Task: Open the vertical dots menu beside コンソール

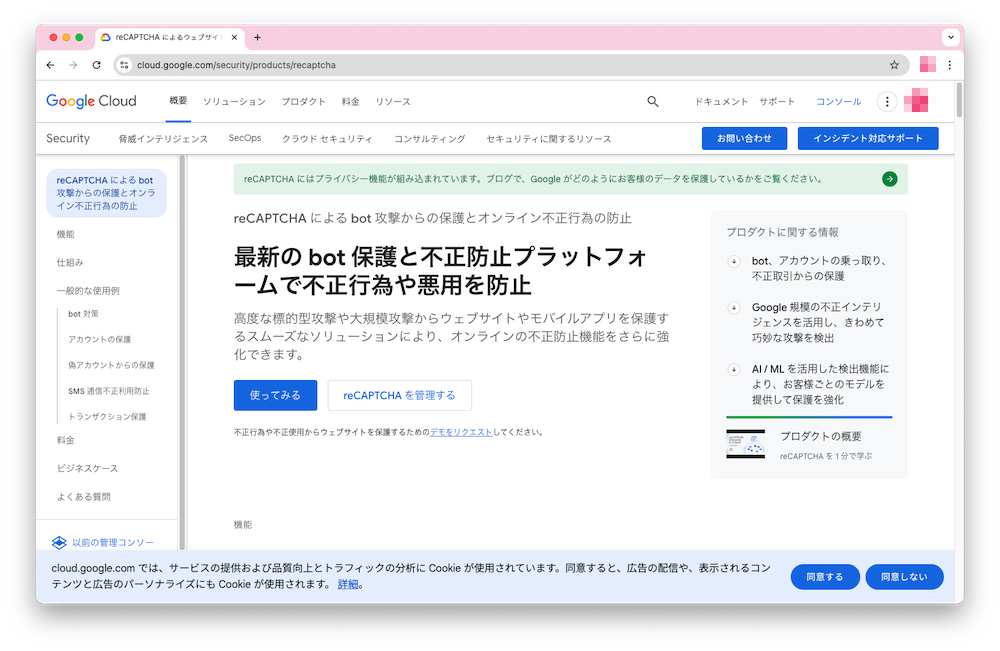Action: point(886,101)
